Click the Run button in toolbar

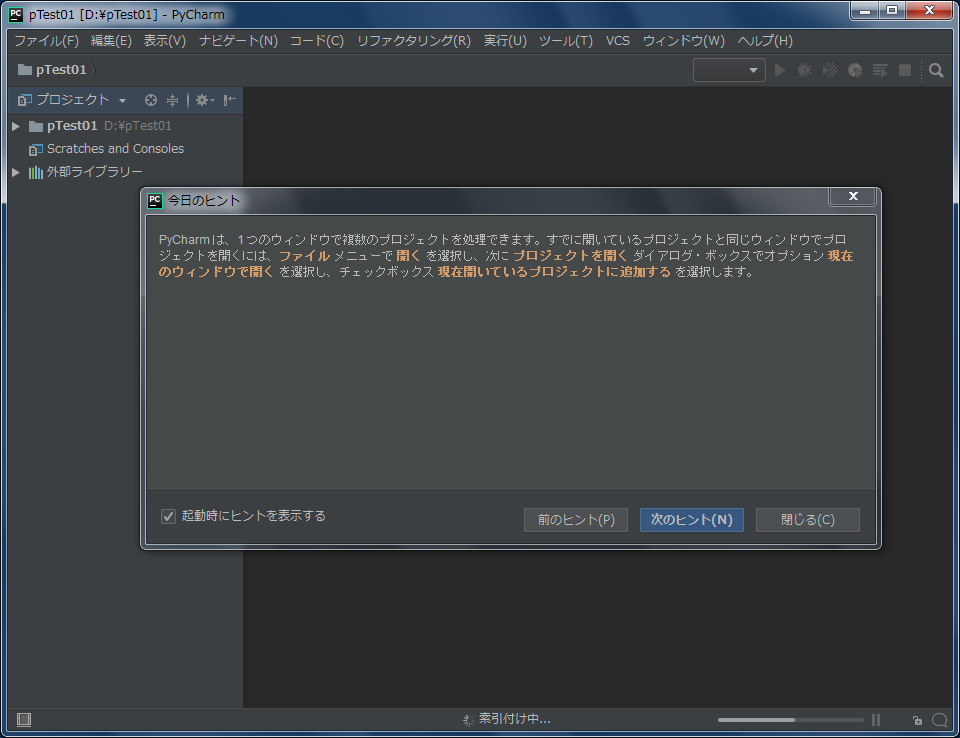point(780,70)
